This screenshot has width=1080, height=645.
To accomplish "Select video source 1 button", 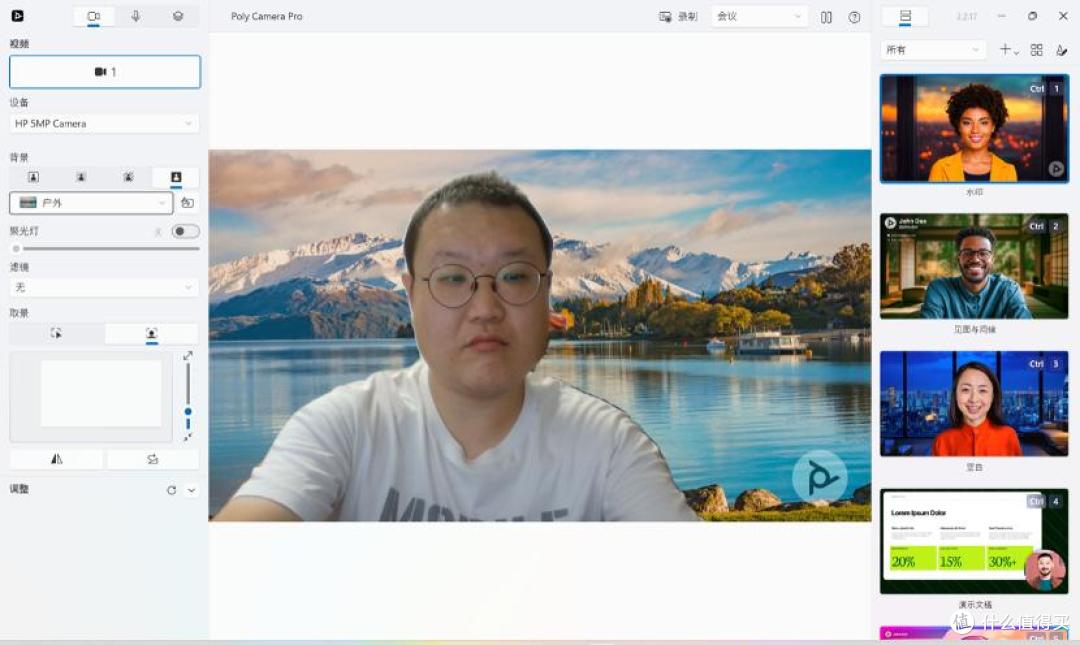I will pyautogui.click(x=105, y=72).
